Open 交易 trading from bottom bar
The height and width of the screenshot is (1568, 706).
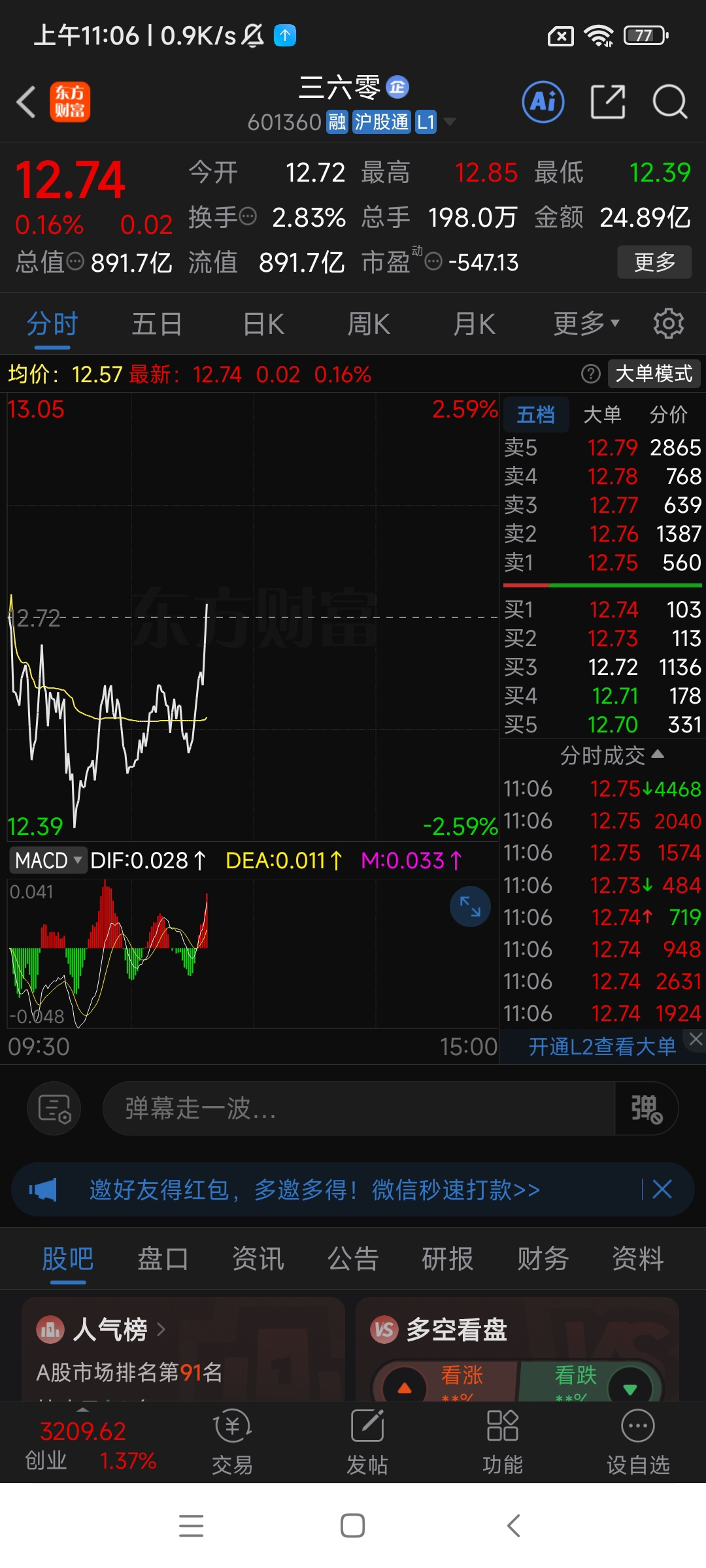(x=232, y=1443)
